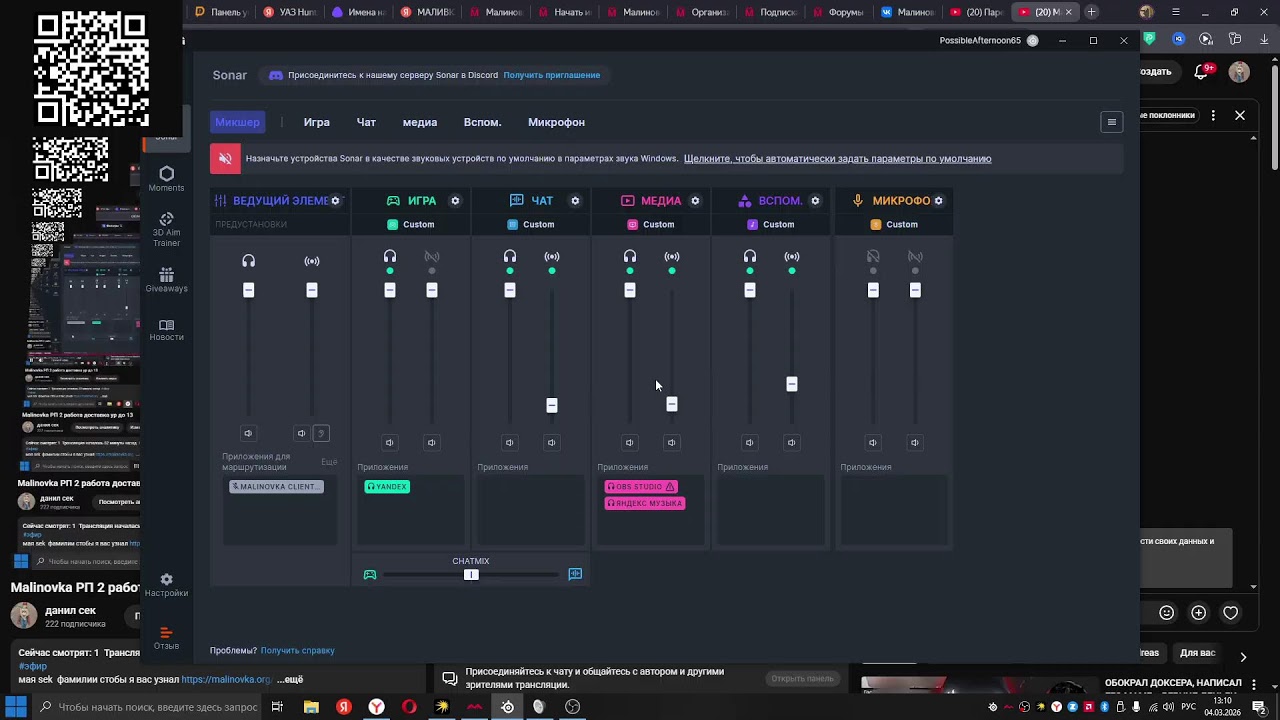Click Вспом. stream volume fader handle
The image size is (1280, 720).
pyautogui.click(x=792, y=384)
